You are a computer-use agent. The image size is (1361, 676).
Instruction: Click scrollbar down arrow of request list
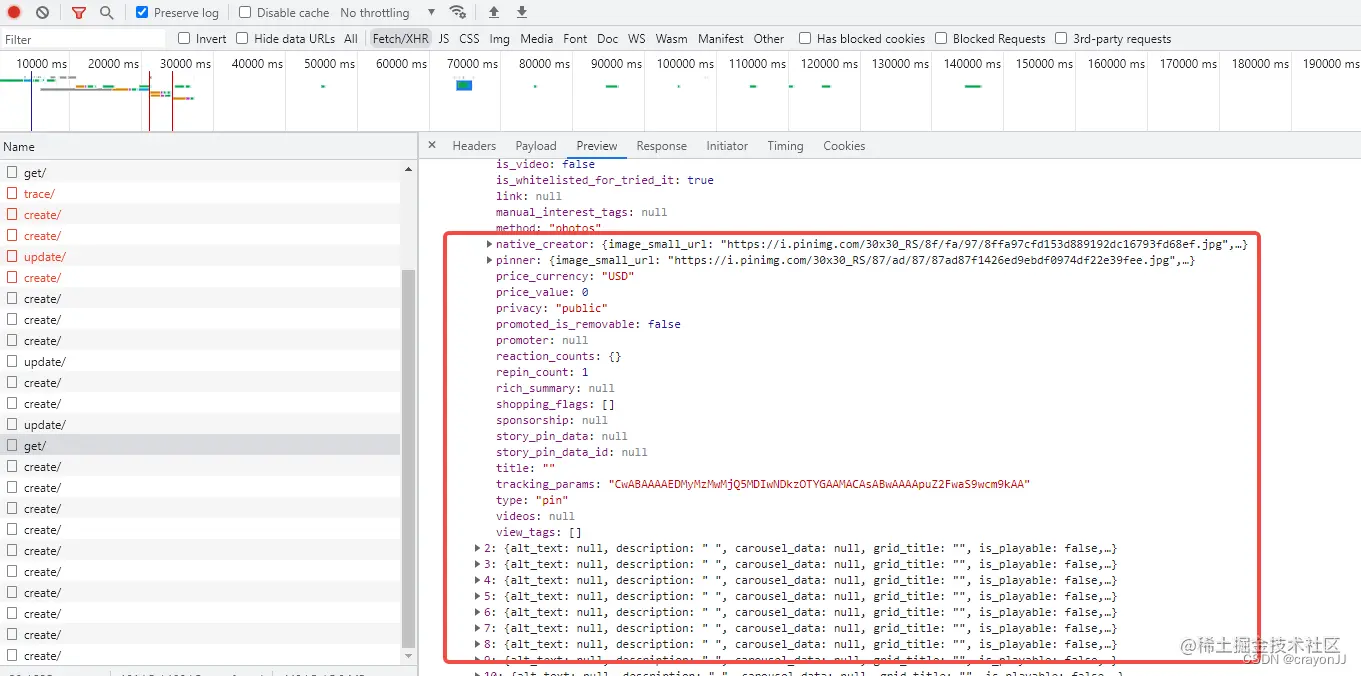tap(408, 656)
